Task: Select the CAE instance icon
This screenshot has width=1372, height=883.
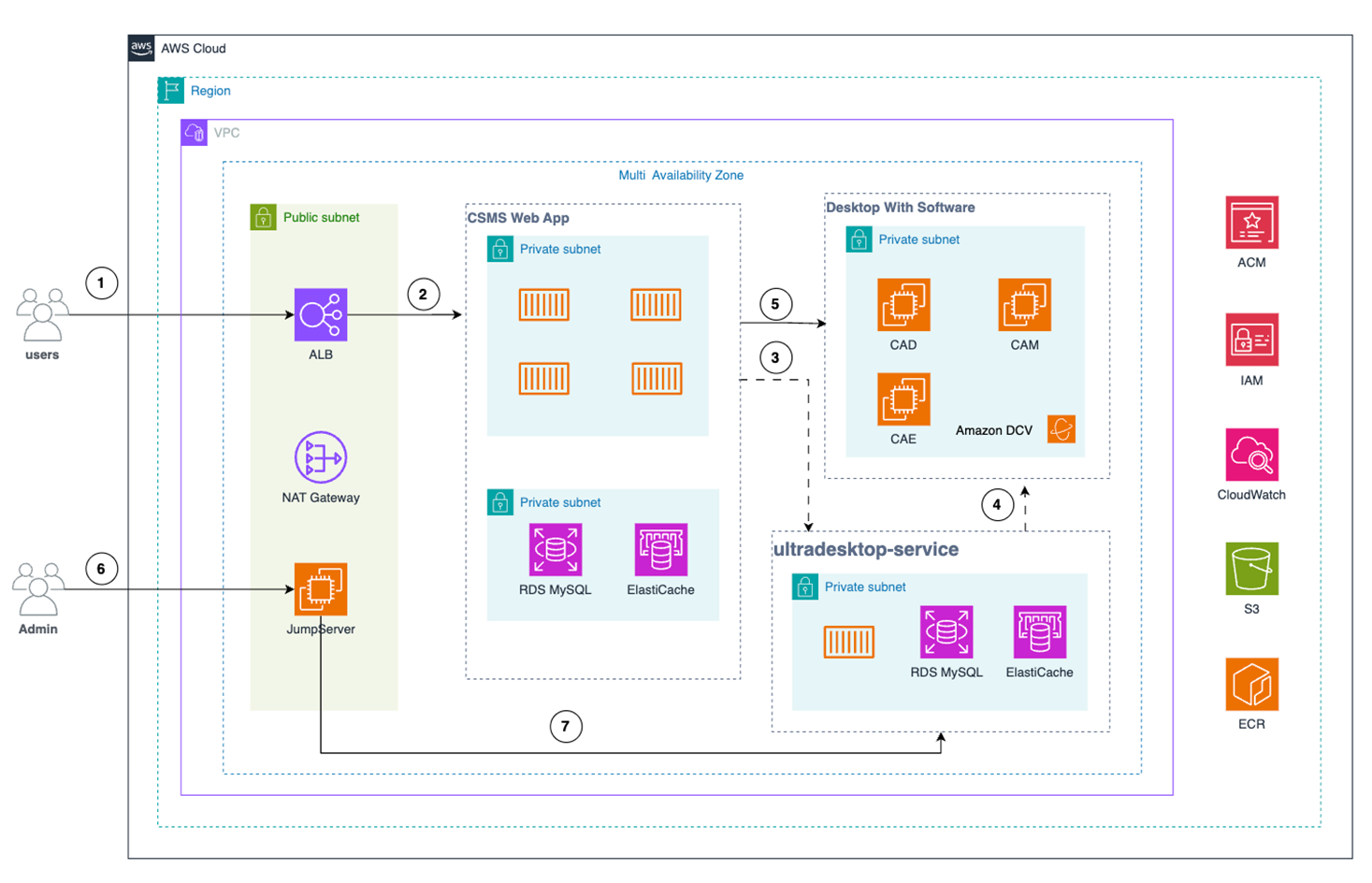Action: coord(903,398)
